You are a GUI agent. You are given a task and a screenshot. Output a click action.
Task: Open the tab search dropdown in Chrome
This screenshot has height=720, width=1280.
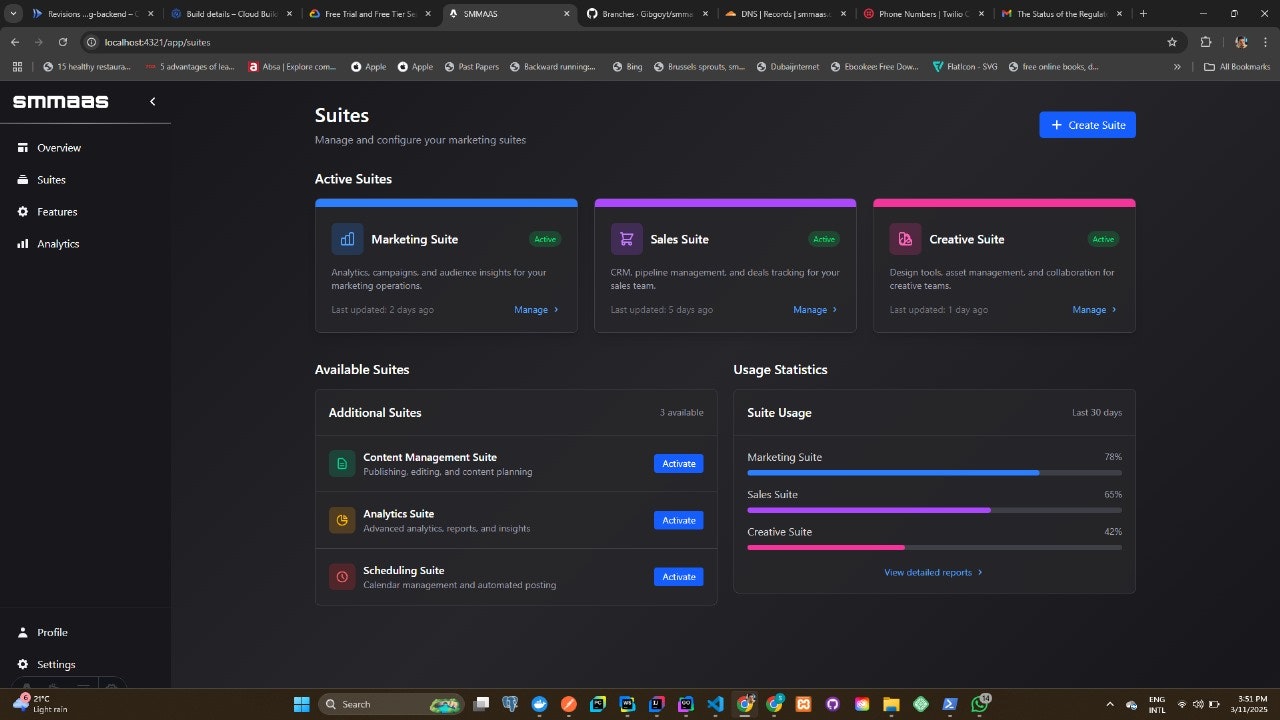(14, 14)
